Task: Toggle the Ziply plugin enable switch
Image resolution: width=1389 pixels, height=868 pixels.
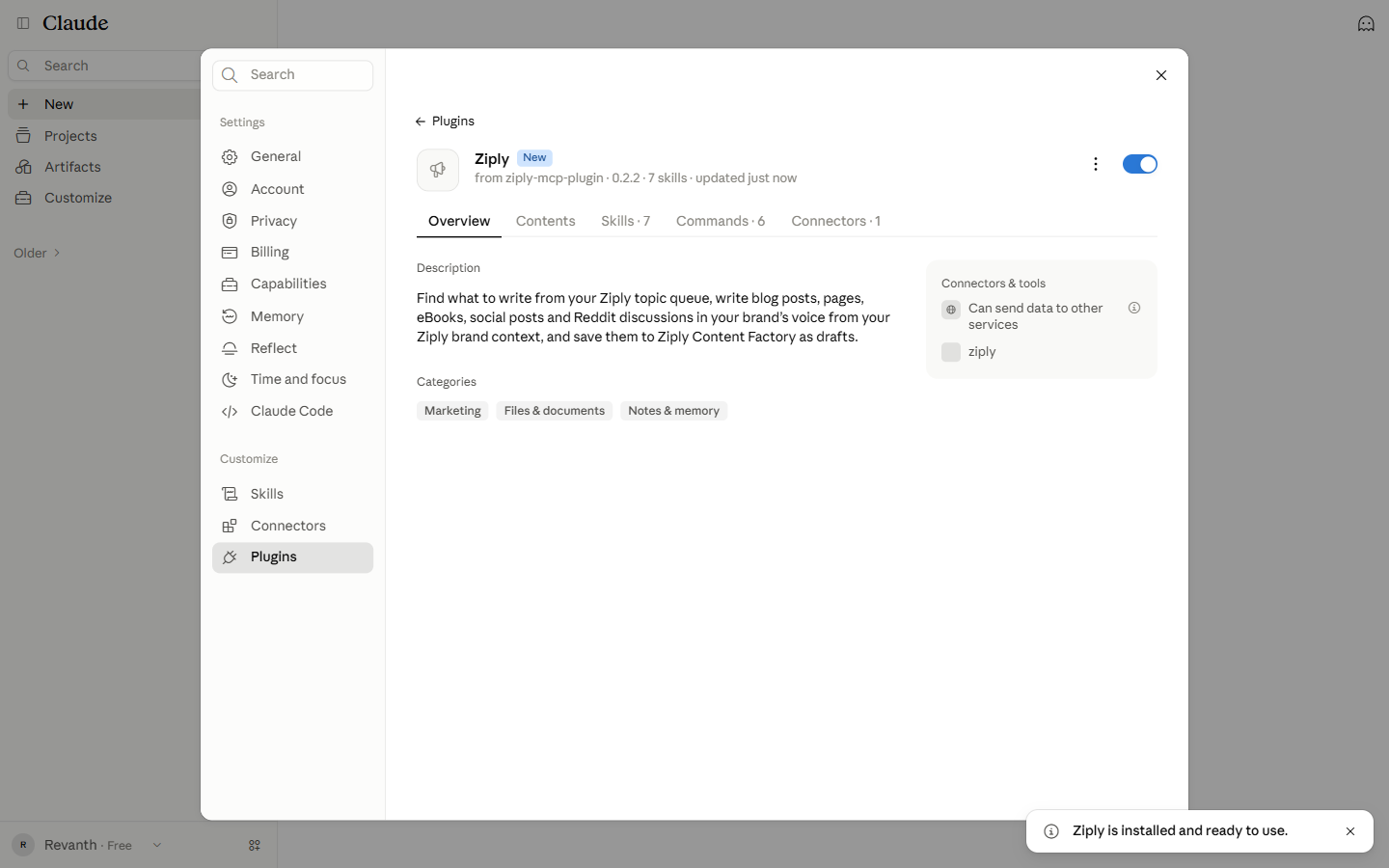Action: [1139, 164]
